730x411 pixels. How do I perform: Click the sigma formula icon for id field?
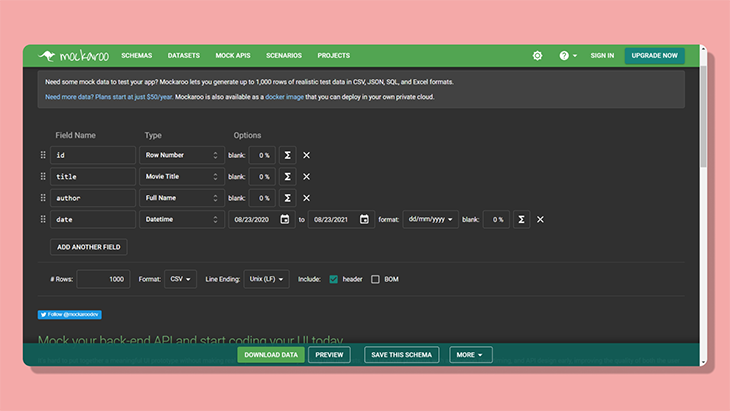287,155
